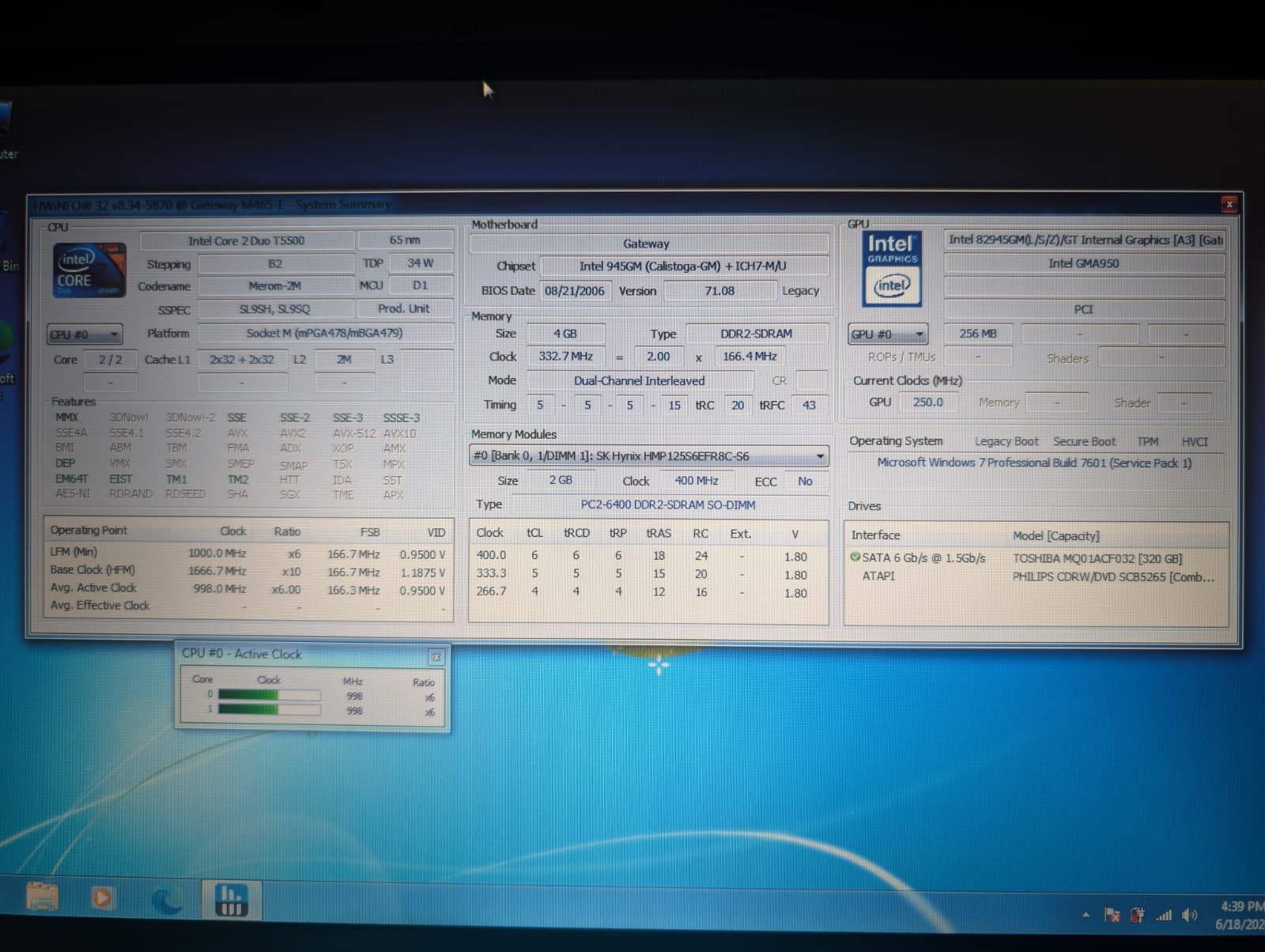Screen dimensions: 1265x952
Task: Click the 400.0 memory timing row
Action: [x=647, y=556]
